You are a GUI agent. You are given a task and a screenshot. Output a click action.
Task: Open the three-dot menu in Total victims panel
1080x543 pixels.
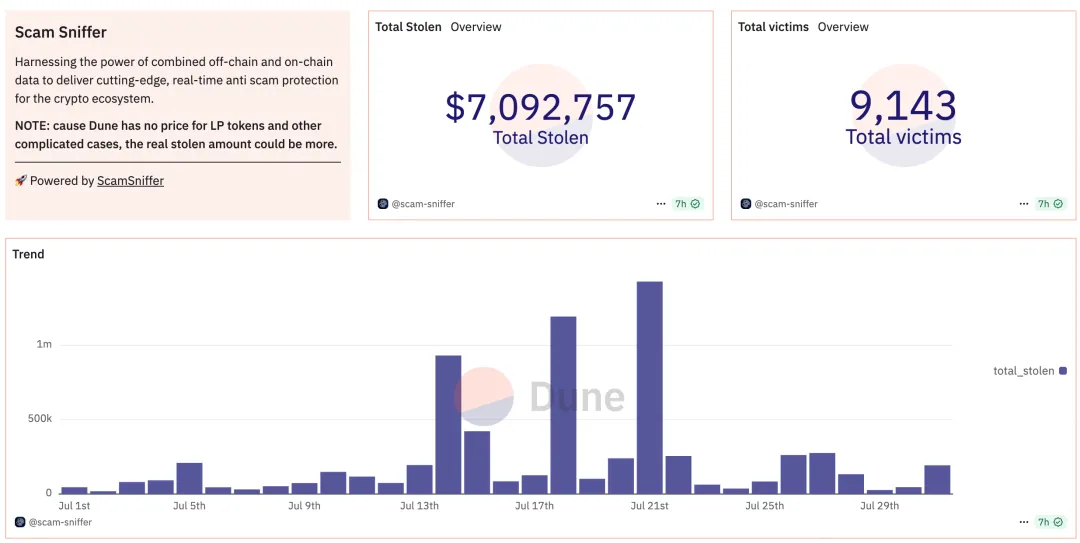[x=1024, y=204]
